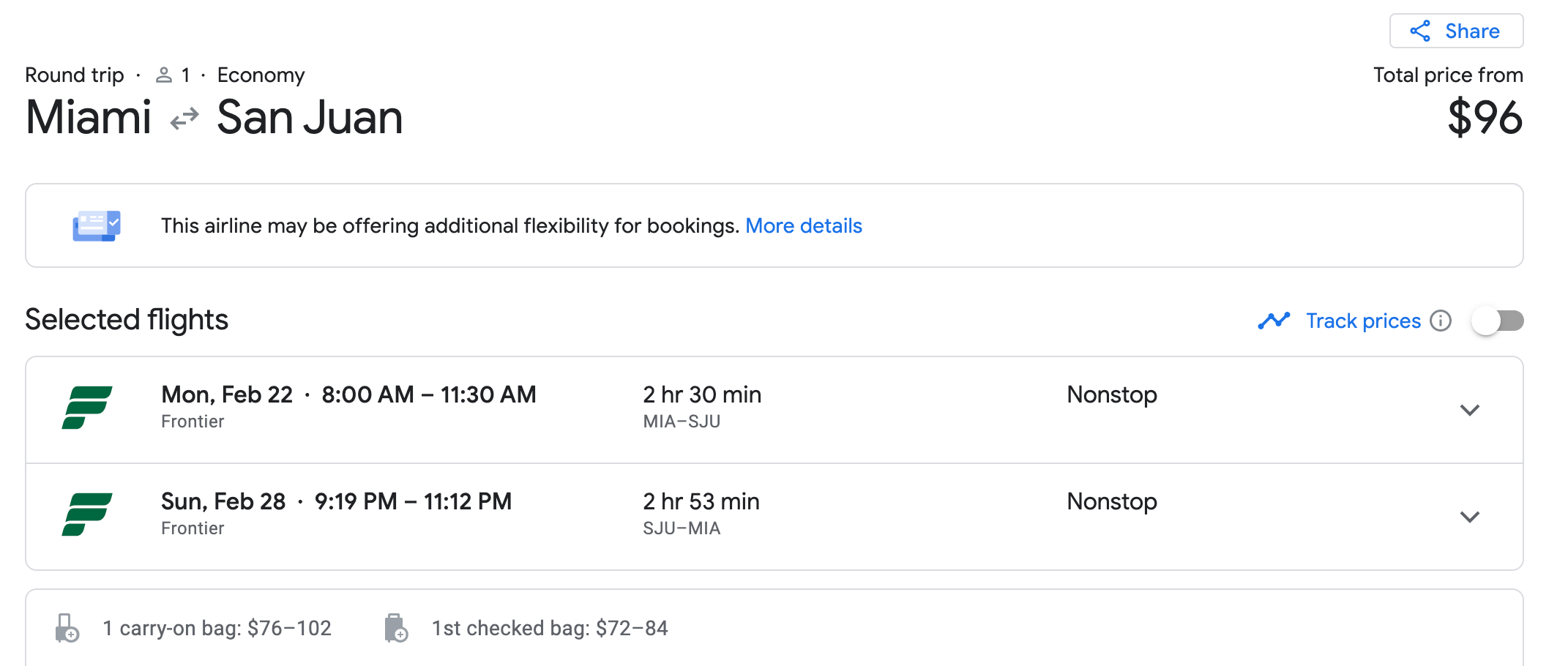Screen dimensions: 1568x666
Task: Click the checked bag icon
Action: (x=396, y=628)
